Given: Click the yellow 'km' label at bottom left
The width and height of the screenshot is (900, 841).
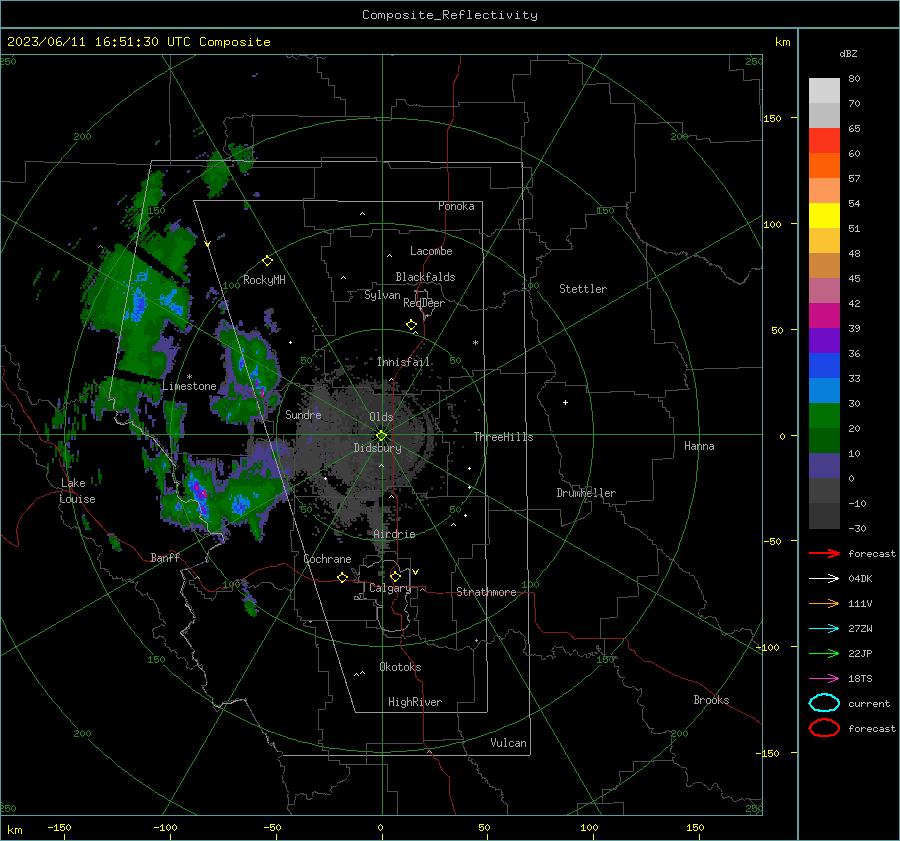Looking at the screenshot, I should pyautogui.click(x=14, y=830).
